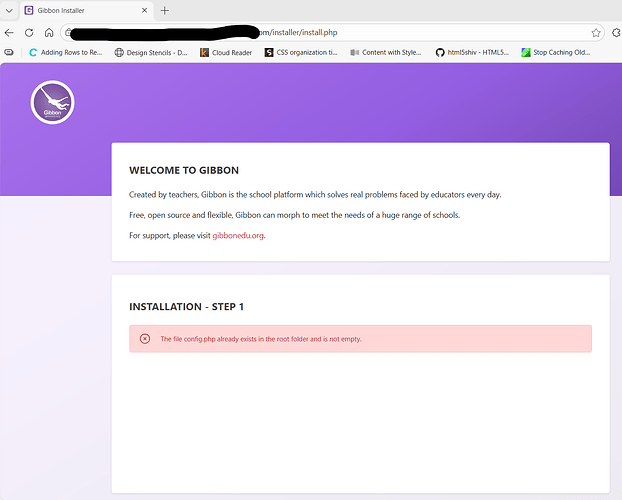Open the Cloud Reader bookmark
Image resolution: width=622 pixels, height=500 pixels.
(225, 52)
